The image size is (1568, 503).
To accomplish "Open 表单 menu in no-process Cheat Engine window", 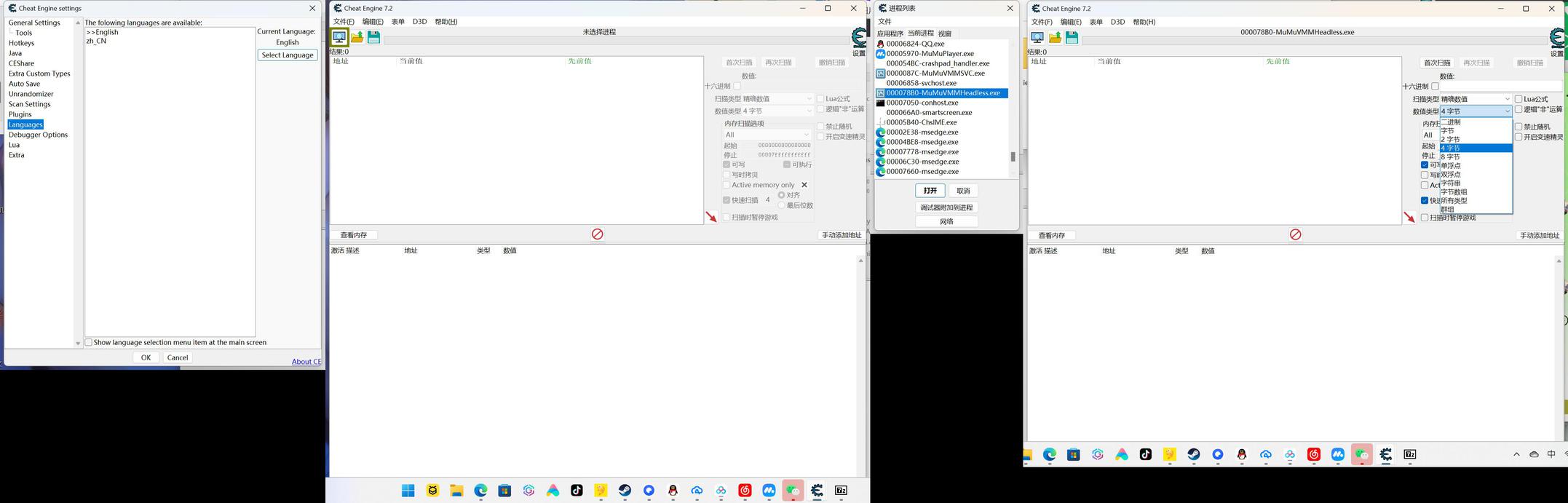I will [398, 22].
